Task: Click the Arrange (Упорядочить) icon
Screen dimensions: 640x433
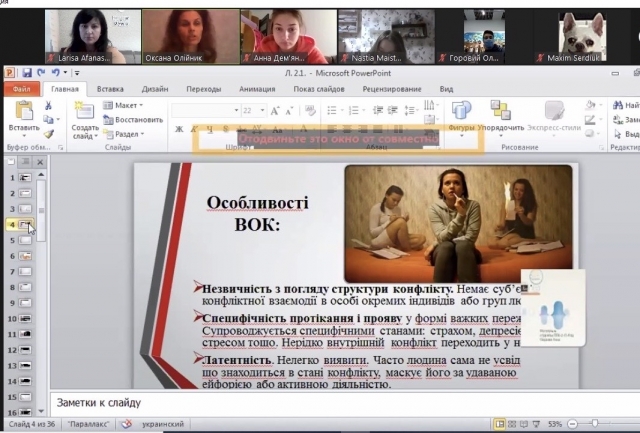Action: [500, 110]
